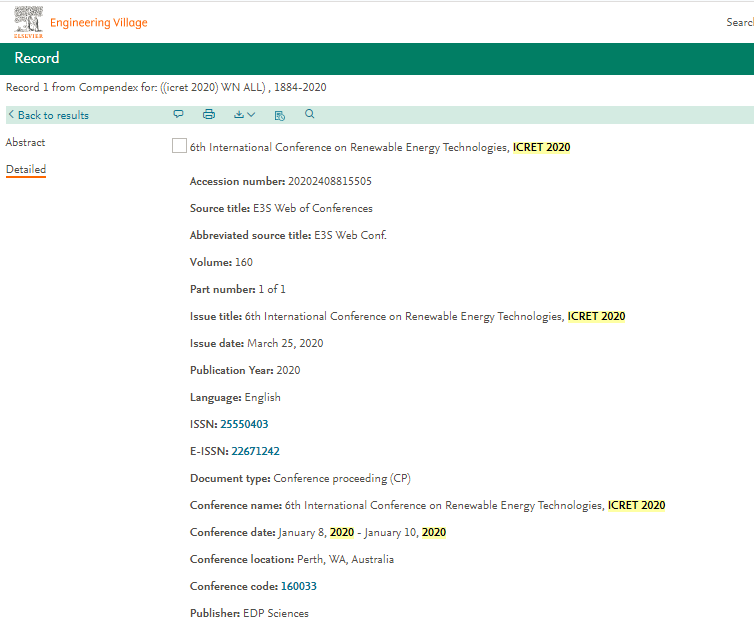The image size is (754, 629).
Task: Go back to results
Action: tap(53, 115)
